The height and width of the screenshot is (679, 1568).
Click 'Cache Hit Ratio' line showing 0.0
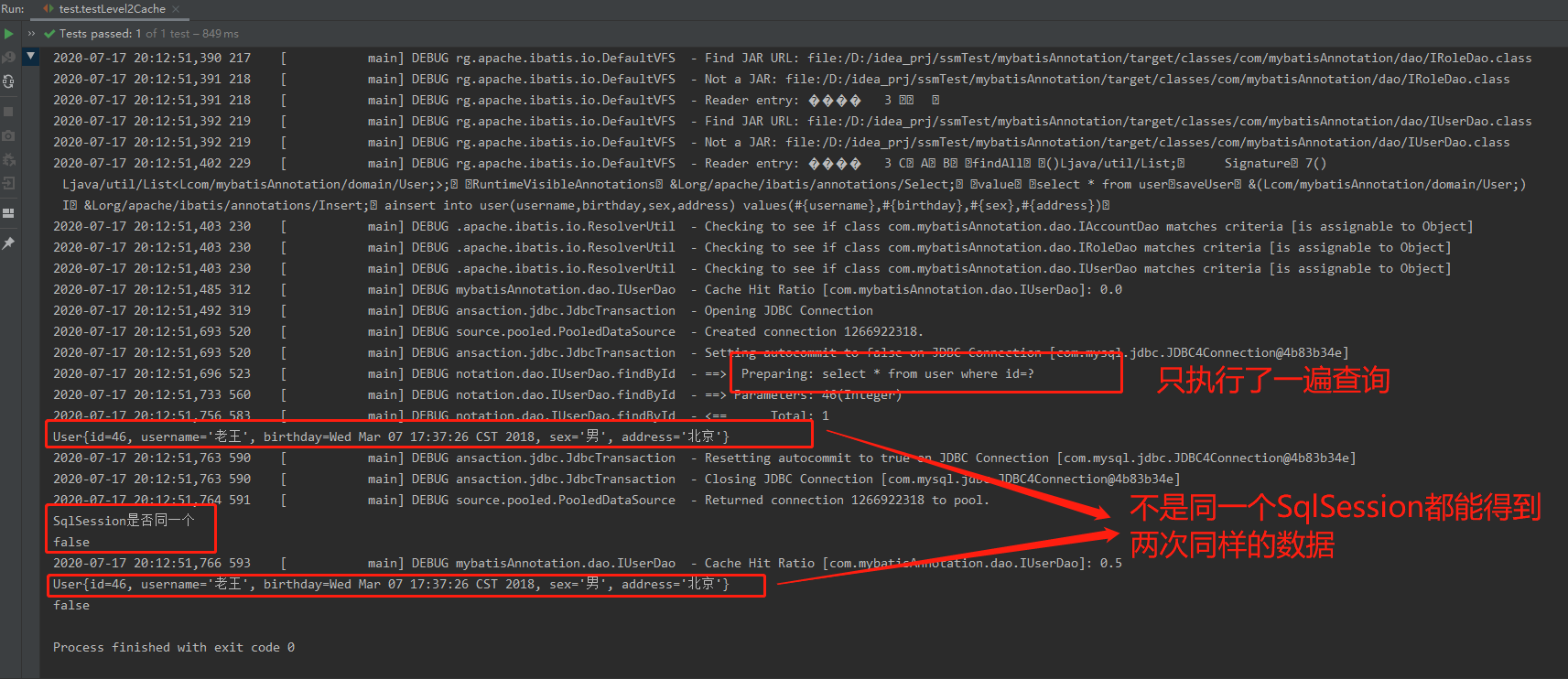tap(588, 289)
